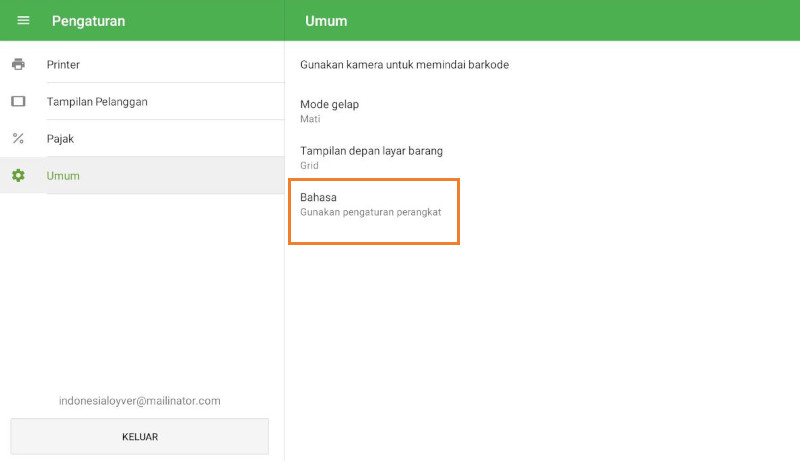Open Tampilan Pelanggan settings label

(x=104, y=101)
